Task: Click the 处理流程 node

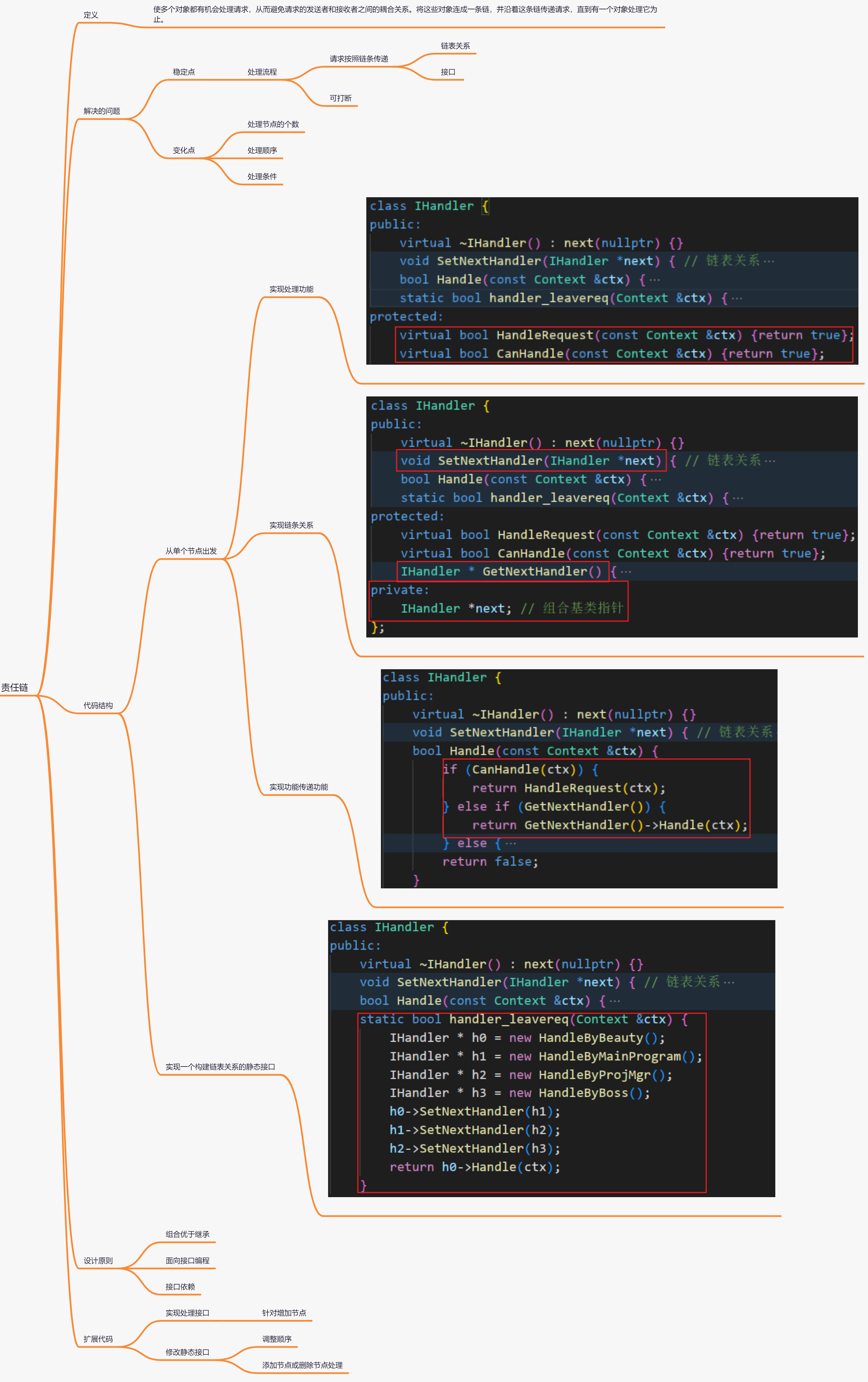Action: (x=262, y=72)
